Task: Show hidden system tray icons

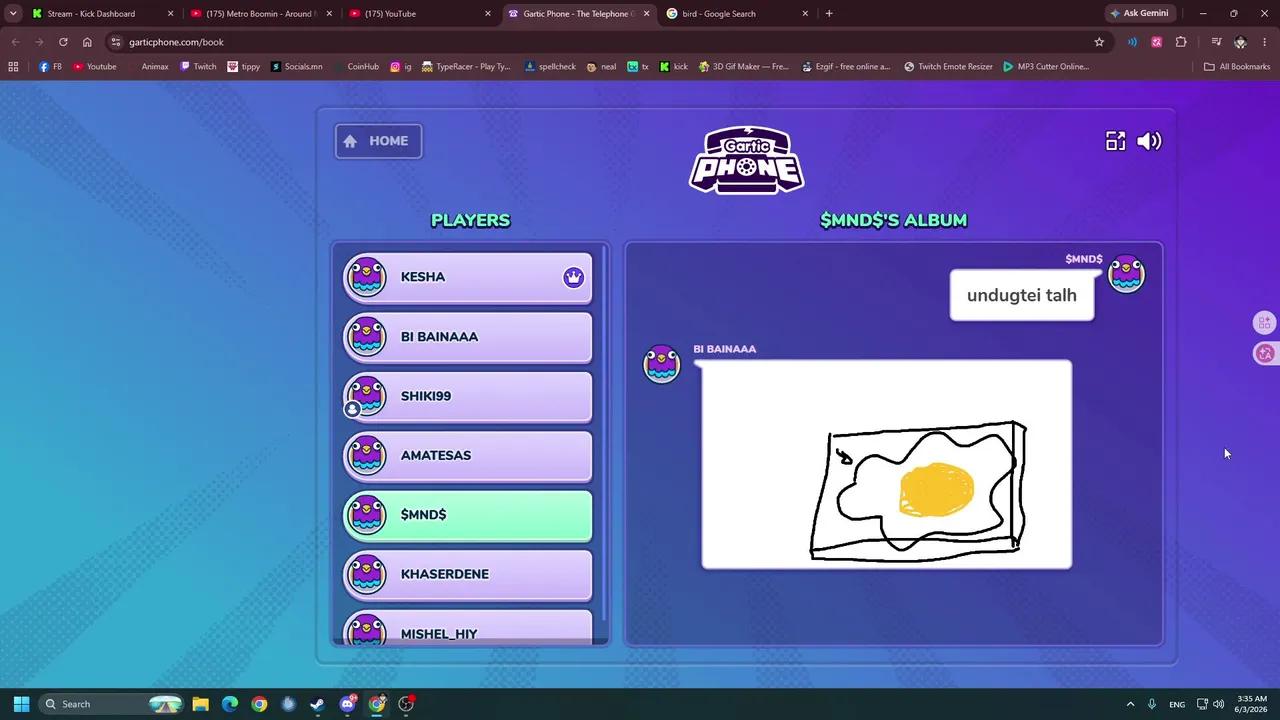Action: point(1130,704)
